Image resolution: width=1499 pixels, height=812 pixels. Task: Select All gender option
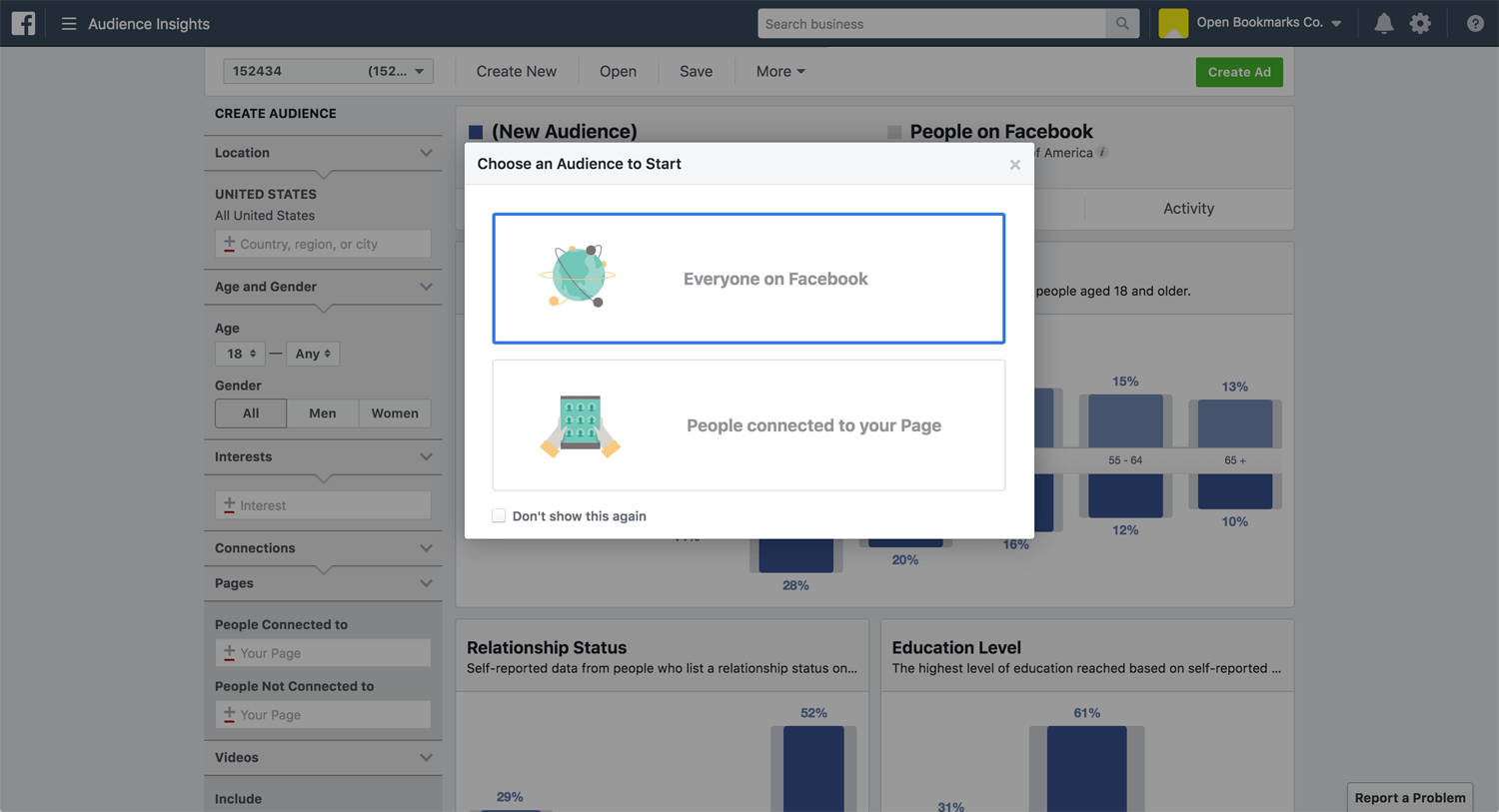click(x=251, y=412)
